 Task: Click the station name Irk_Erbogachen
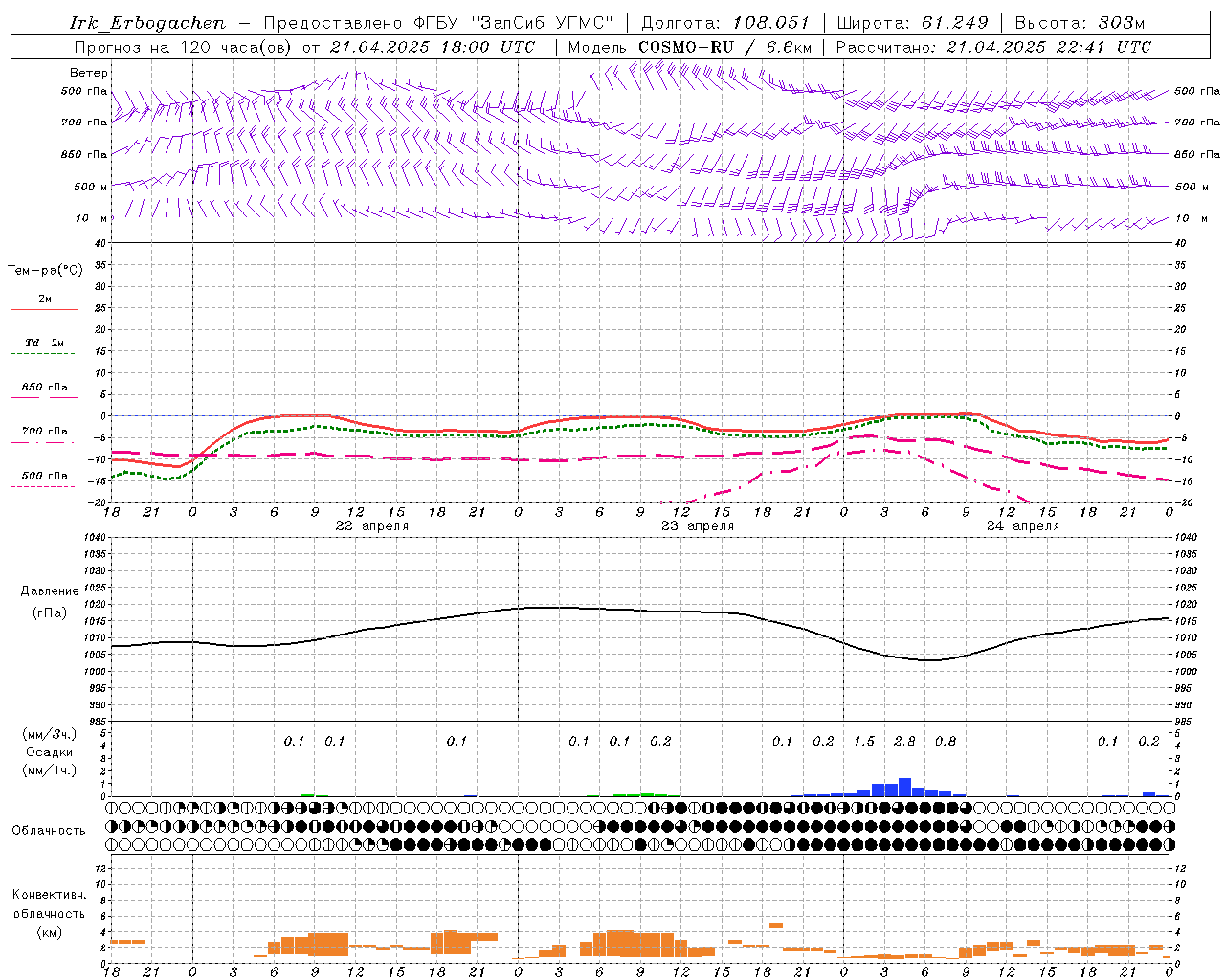(147, 23)
